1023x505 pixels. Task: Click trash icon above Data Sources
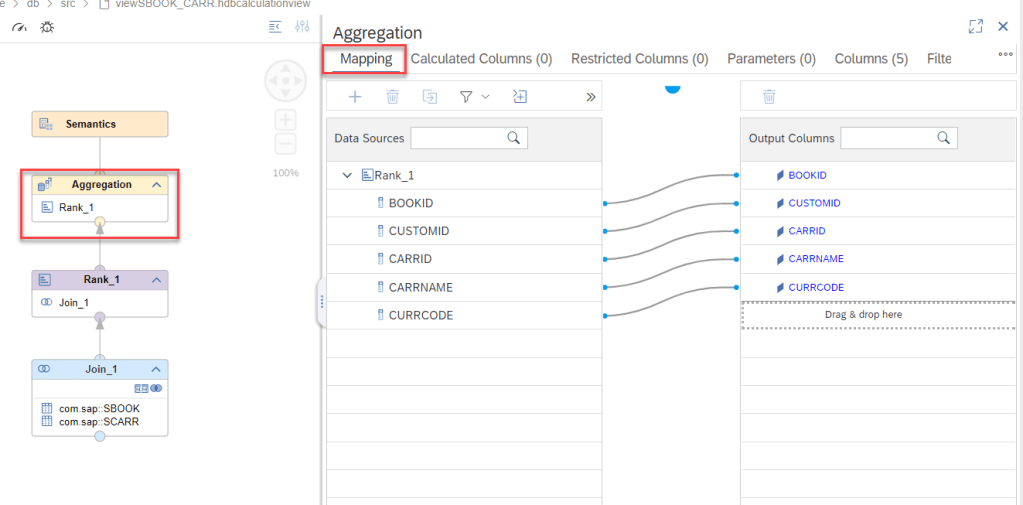tap(393, 96)
